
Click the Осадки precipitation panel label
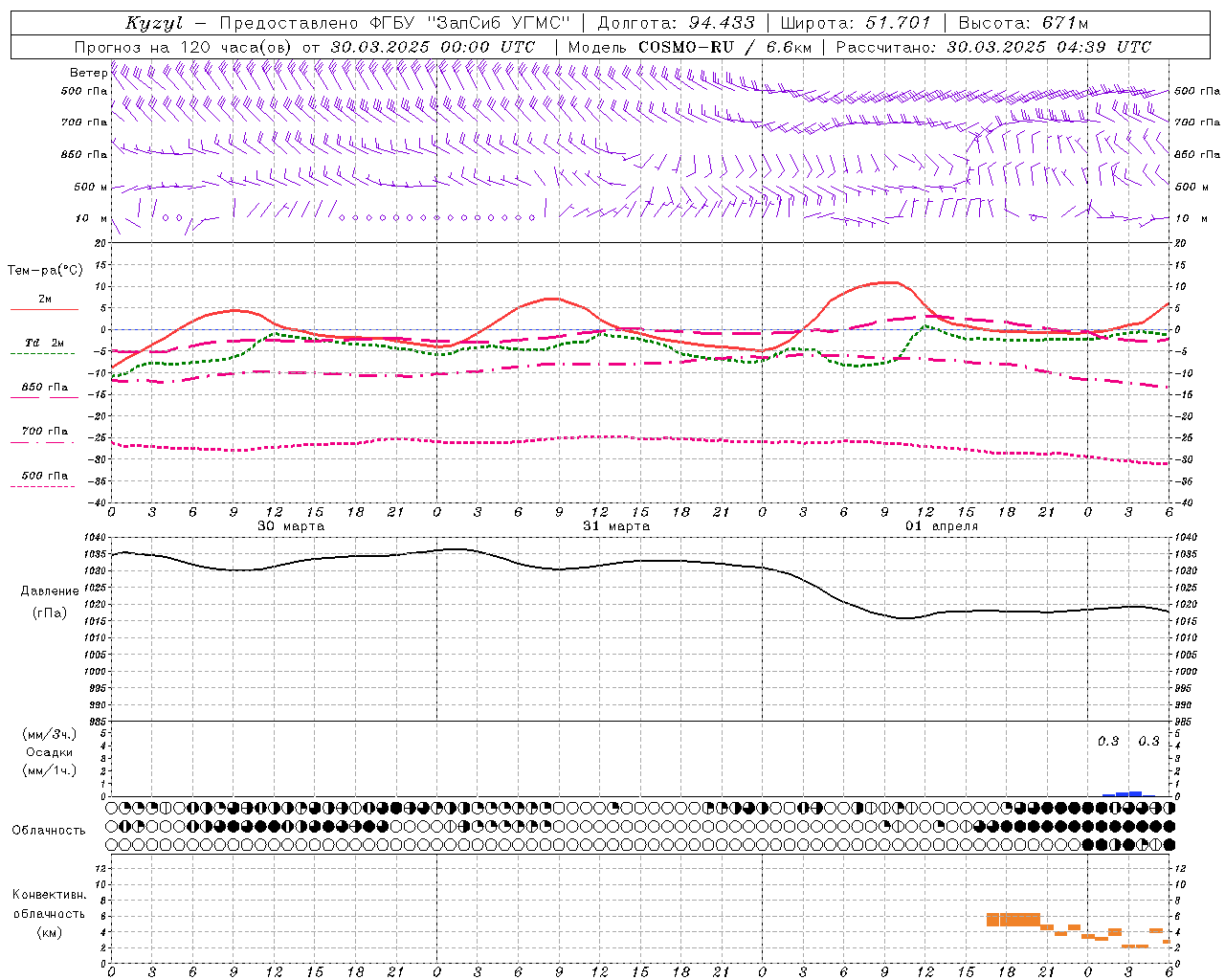pyautogui.click(x=49, y=752)
